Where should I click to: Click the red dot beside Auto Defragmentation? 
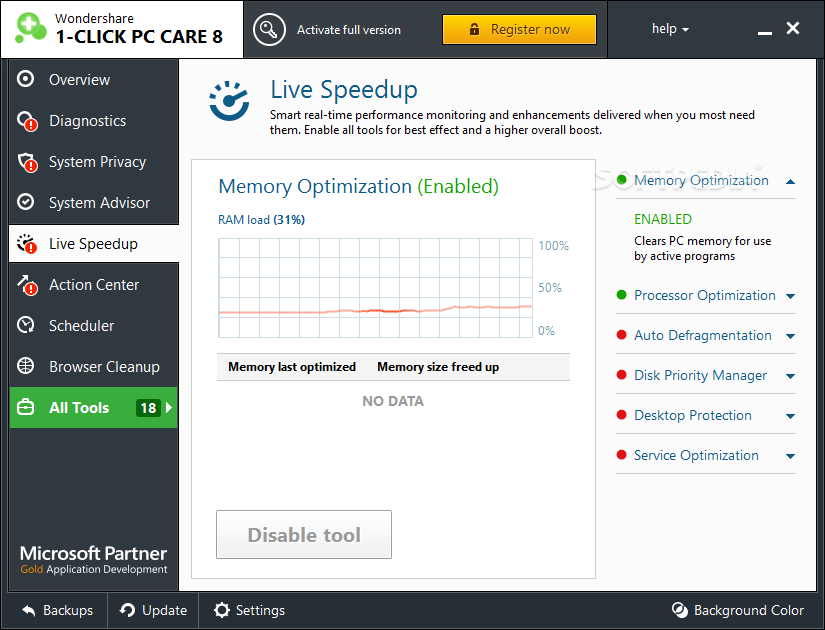(x=621, y=335)
